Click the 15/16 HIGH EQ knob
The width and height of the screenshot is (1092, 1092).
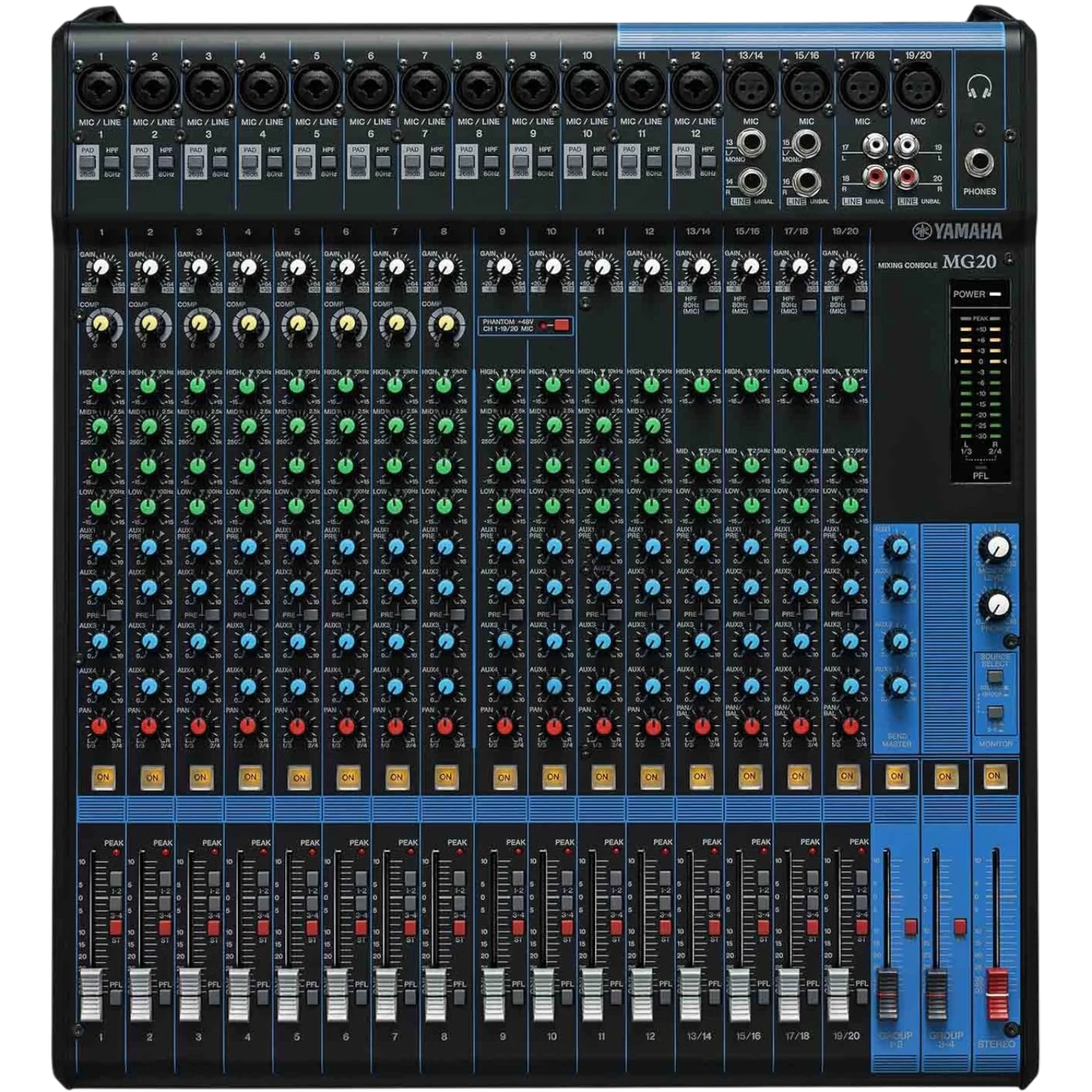(750, 386)
